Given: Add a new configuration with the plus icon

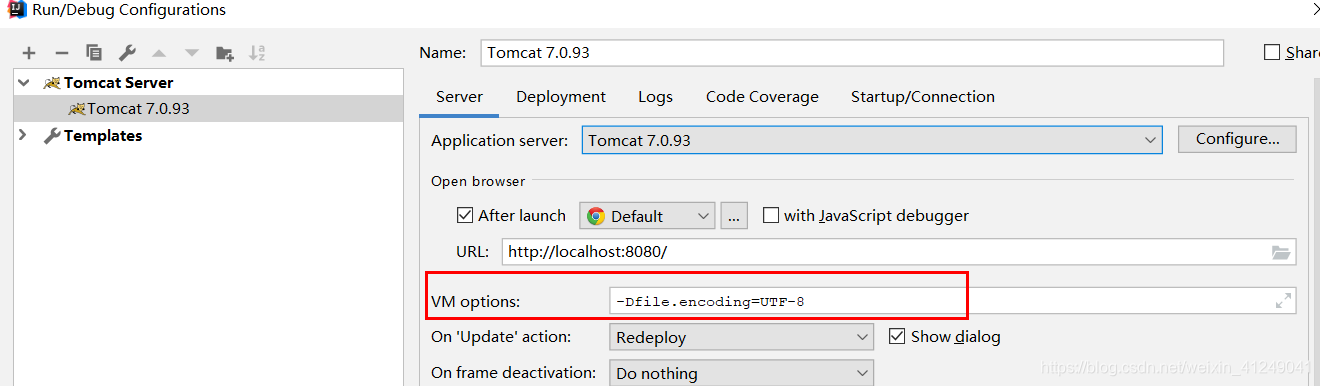Looking at the screenshot, I should click(x=29, y=53).
